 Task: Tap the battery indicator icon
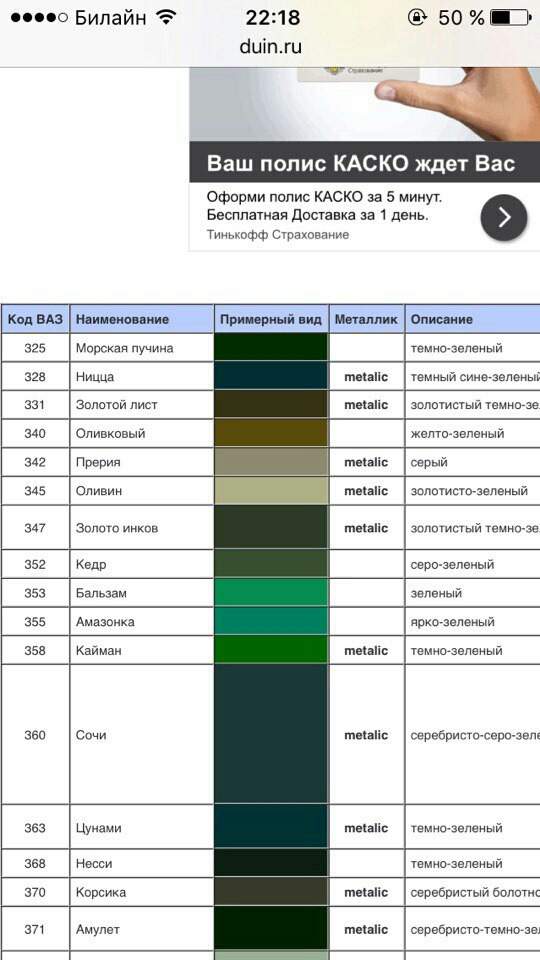(x=511, y=17)
